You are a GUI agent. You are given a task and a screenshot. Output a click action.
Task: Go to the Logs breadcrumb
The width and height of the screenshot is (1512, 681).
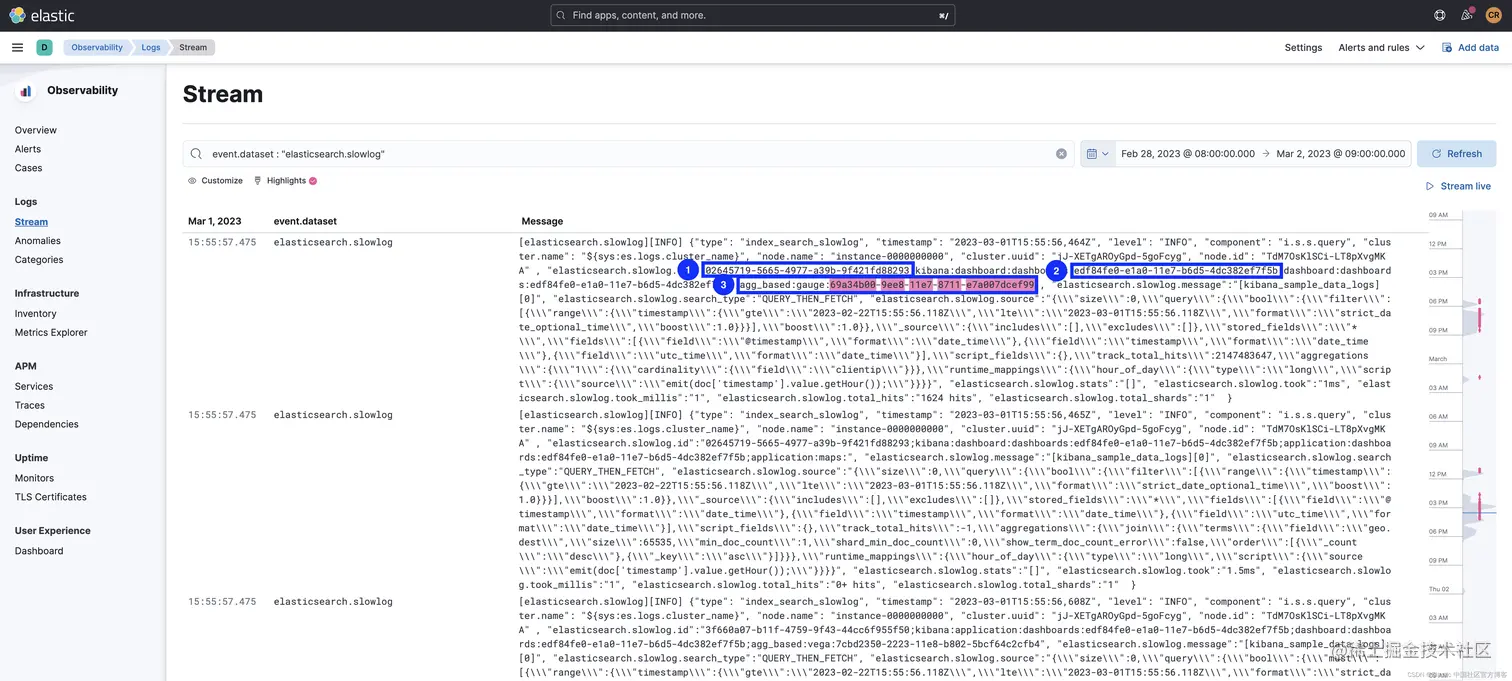click(150, 47)
